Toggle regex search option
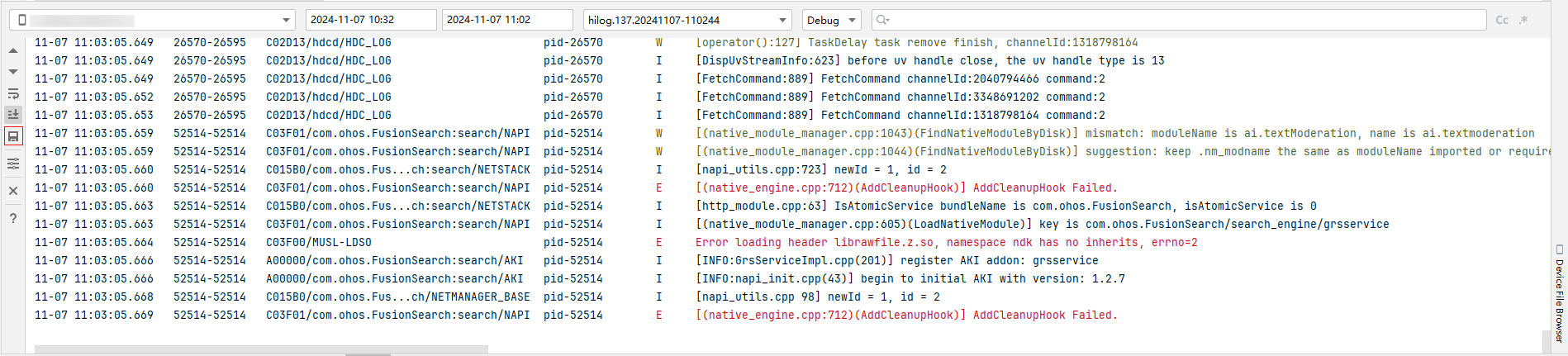This screenshot has height=356, width=1568. click(1523, 20)
